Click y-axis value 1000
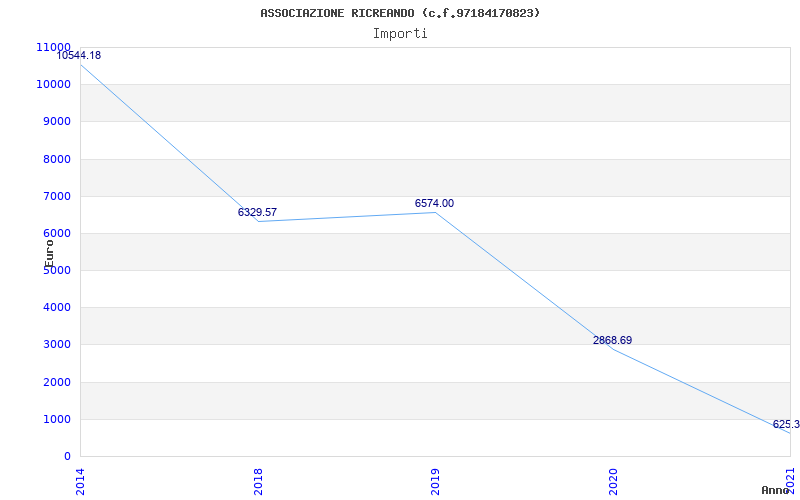 tap(56, 419)
